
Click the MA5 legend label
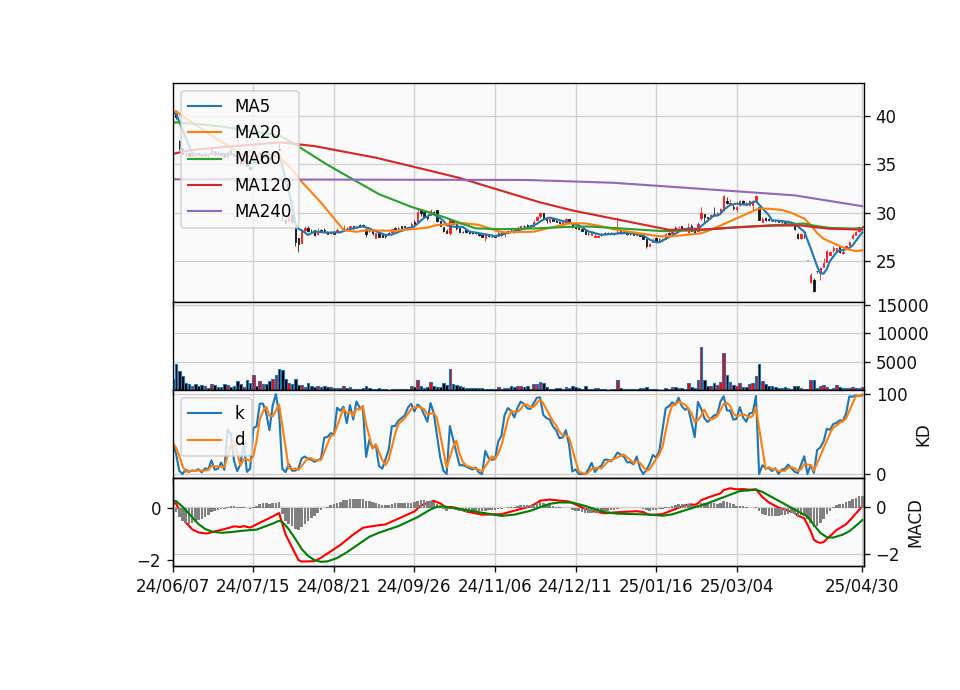(252, 106)
